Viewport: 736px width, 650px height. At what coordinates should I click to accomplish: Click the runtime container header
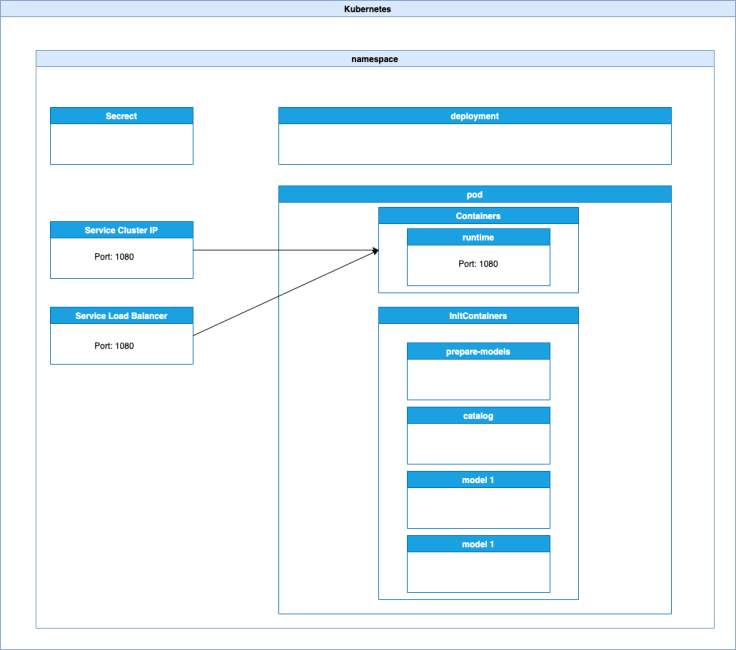(x=478, y=237)
